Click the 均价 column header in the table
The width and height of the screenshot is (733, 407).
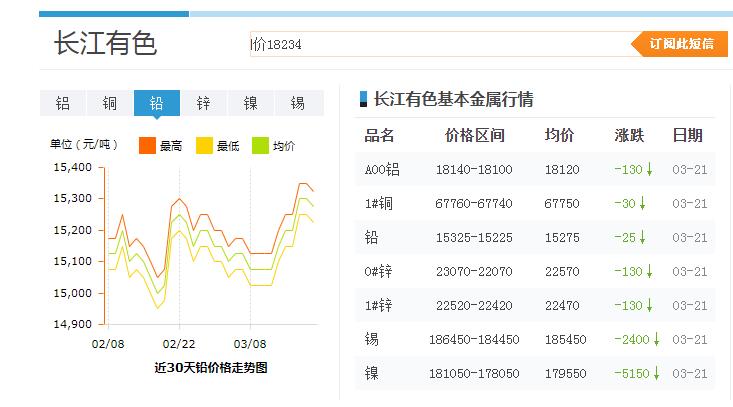(x=560, y=136)
